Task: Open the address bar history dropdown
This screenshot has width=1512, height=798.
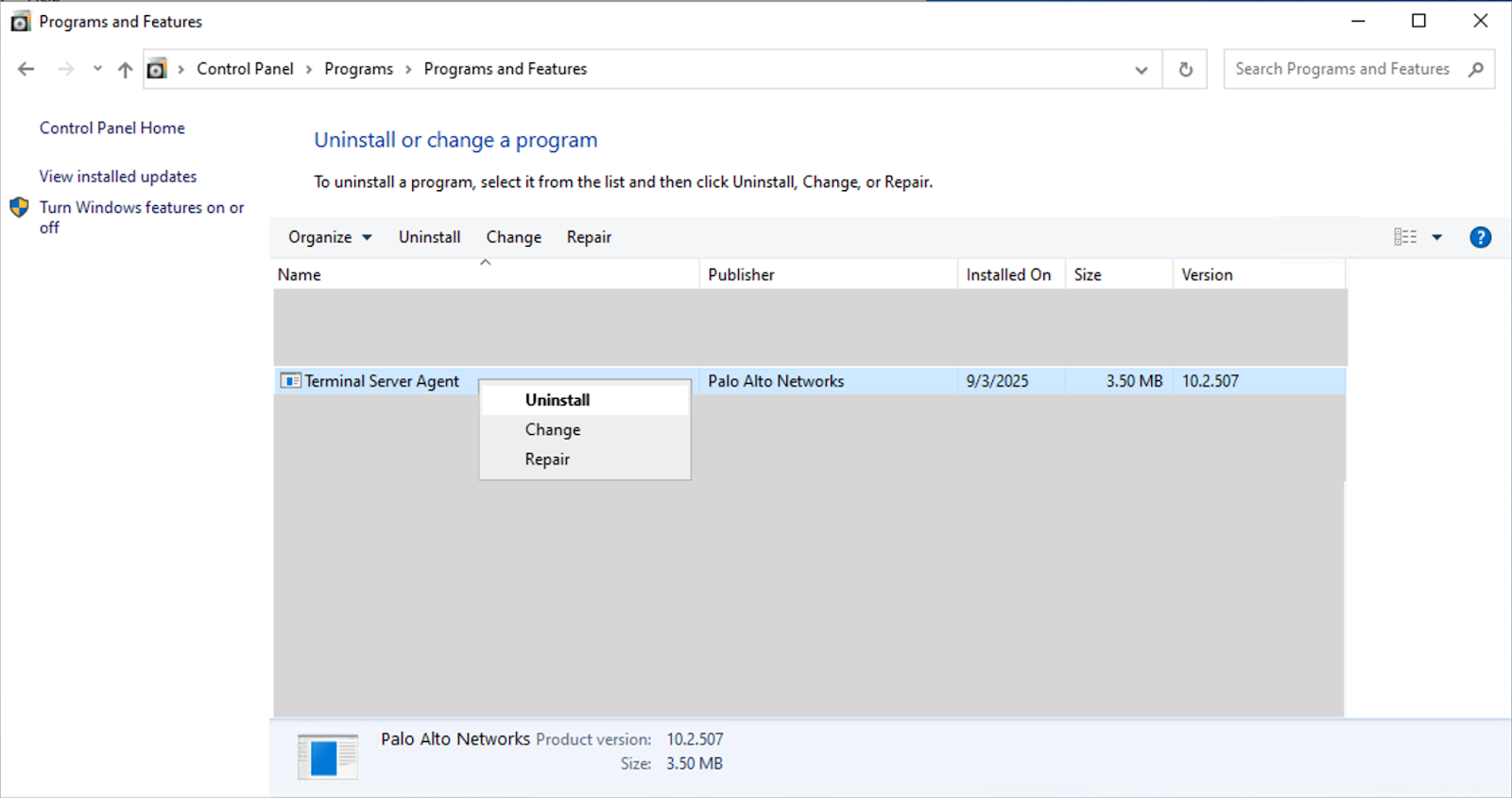Action: click(x=1142, y=70)
